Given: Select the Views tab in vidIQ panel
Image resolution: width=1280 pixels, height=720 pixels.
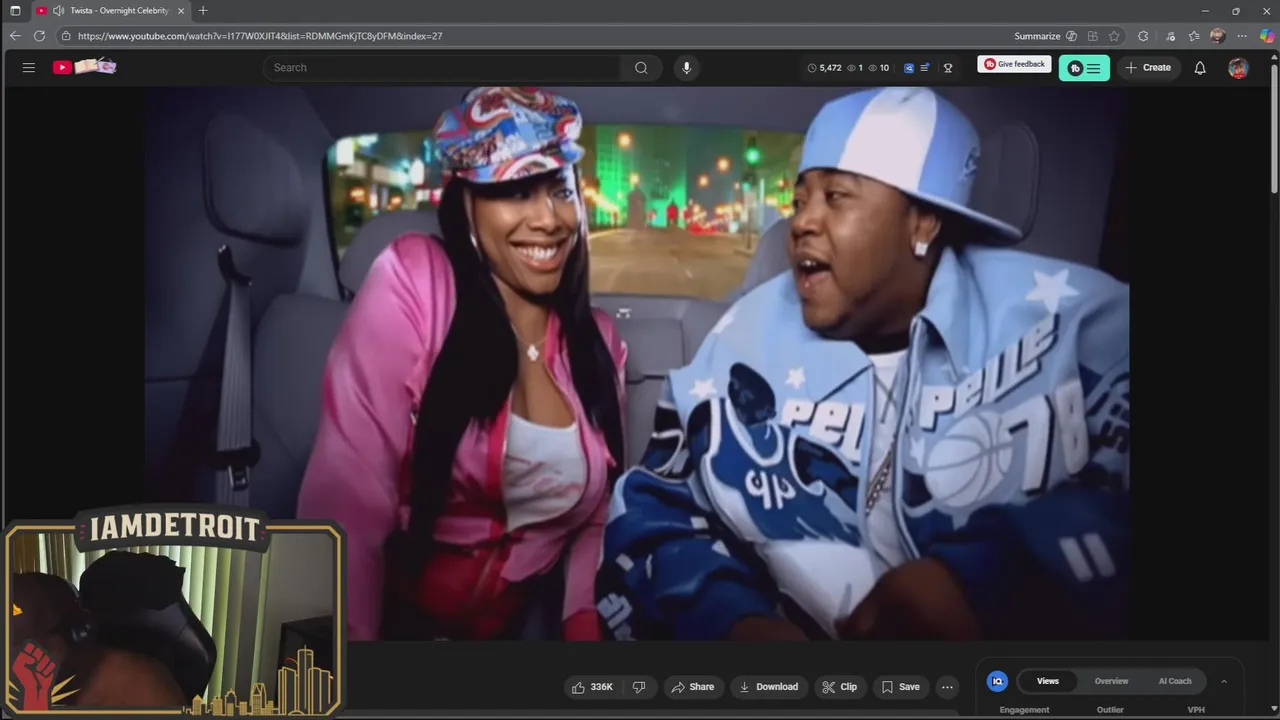Looking at the screenshot, I should [1047, 681].
